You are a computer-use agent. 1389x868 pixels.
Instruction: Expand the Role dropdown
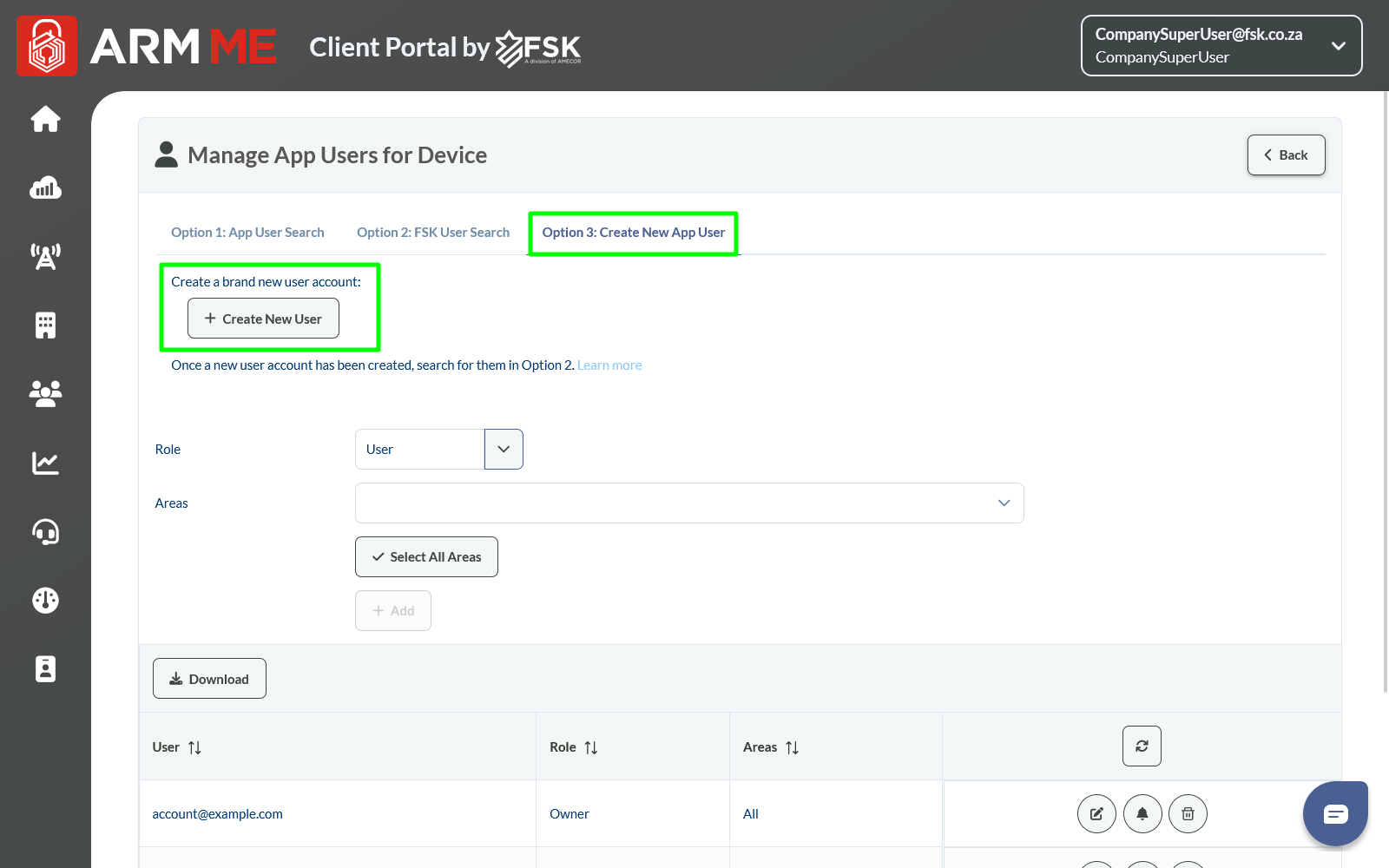coord(504,450)
